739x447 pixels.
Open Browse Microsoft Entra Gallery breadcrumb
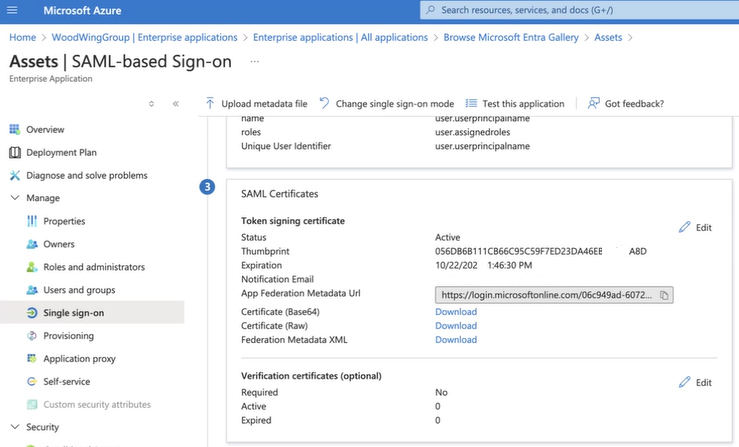511,37
